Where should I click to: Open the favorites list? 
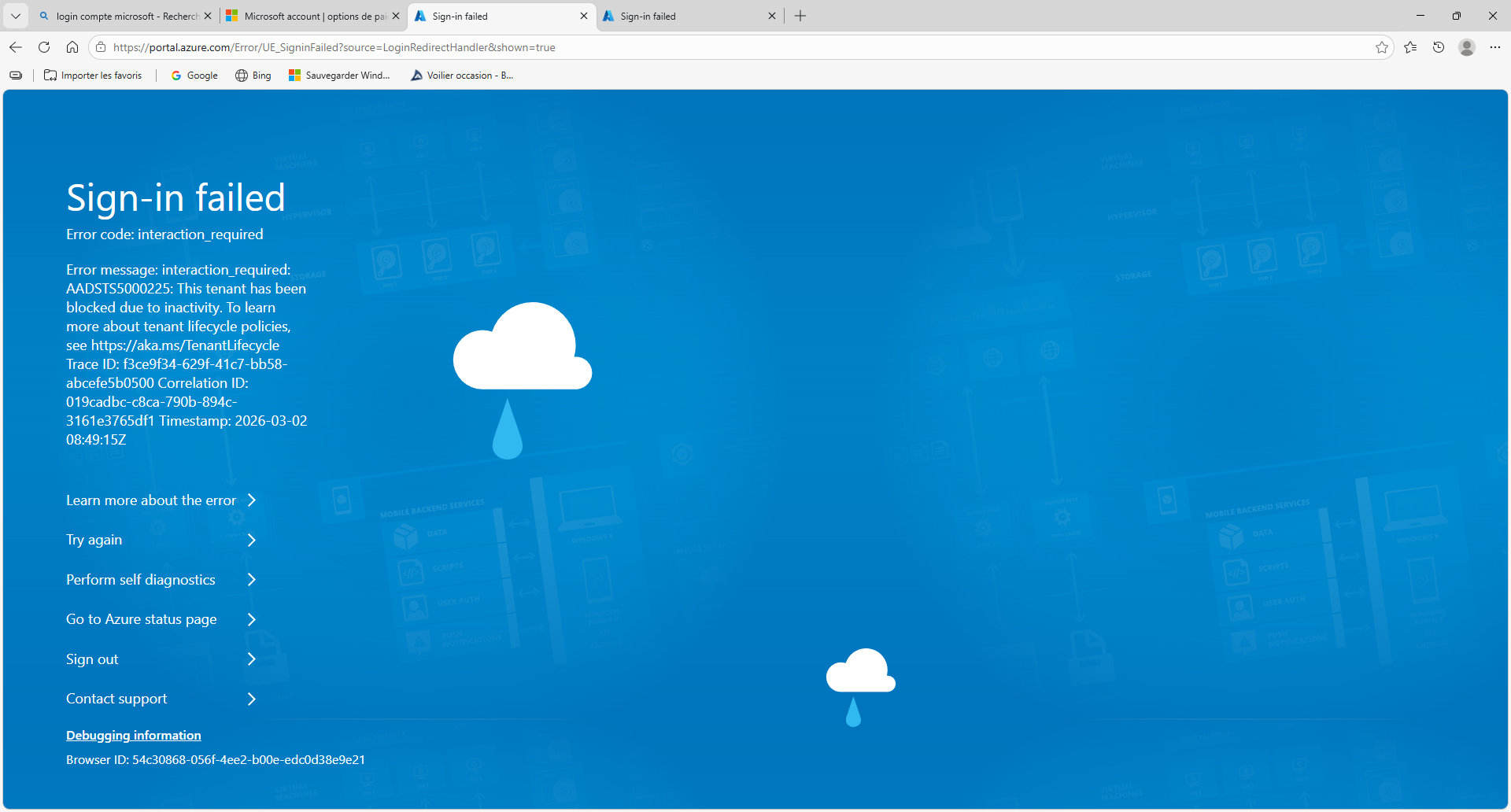(x=1410, y=47)
